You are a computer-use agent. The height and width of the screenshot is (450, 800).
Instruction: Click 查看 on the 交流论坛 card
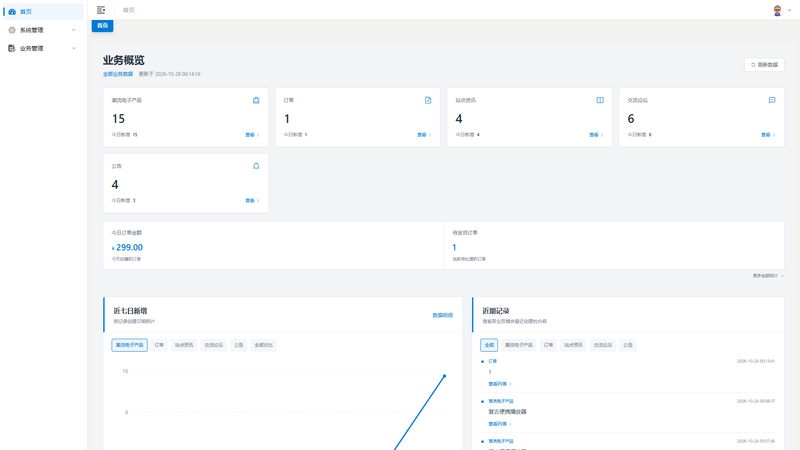click(x=768, y=135)
